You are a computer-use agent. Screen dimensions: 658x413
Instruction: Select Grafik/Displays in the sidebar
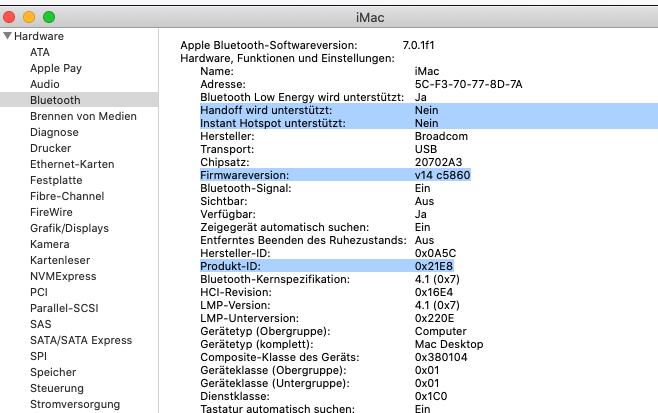click(69, 228)
